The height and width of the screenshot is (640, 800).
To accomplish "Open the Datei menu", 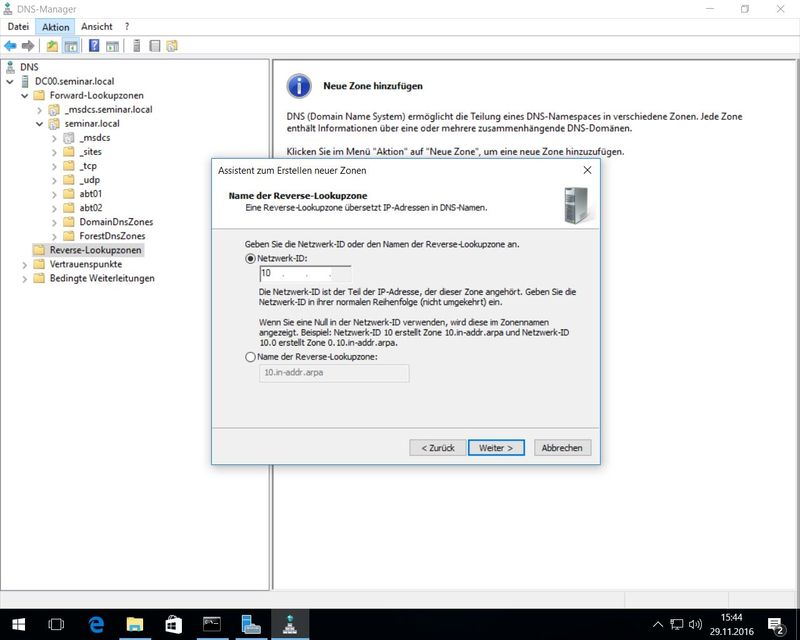I will 18,27.
